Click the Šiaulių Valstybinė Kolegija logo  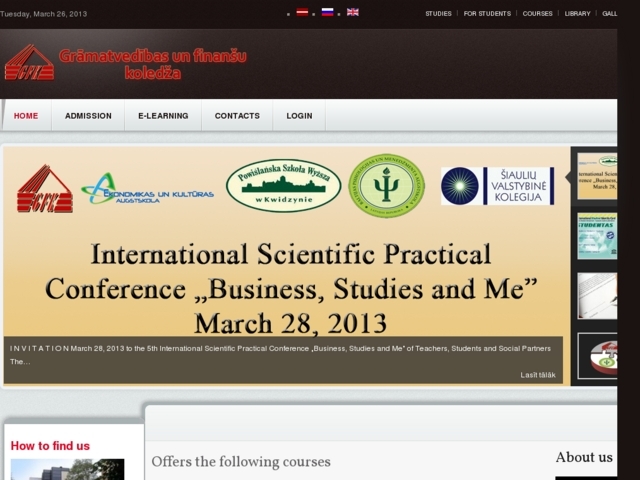[497, 186]
